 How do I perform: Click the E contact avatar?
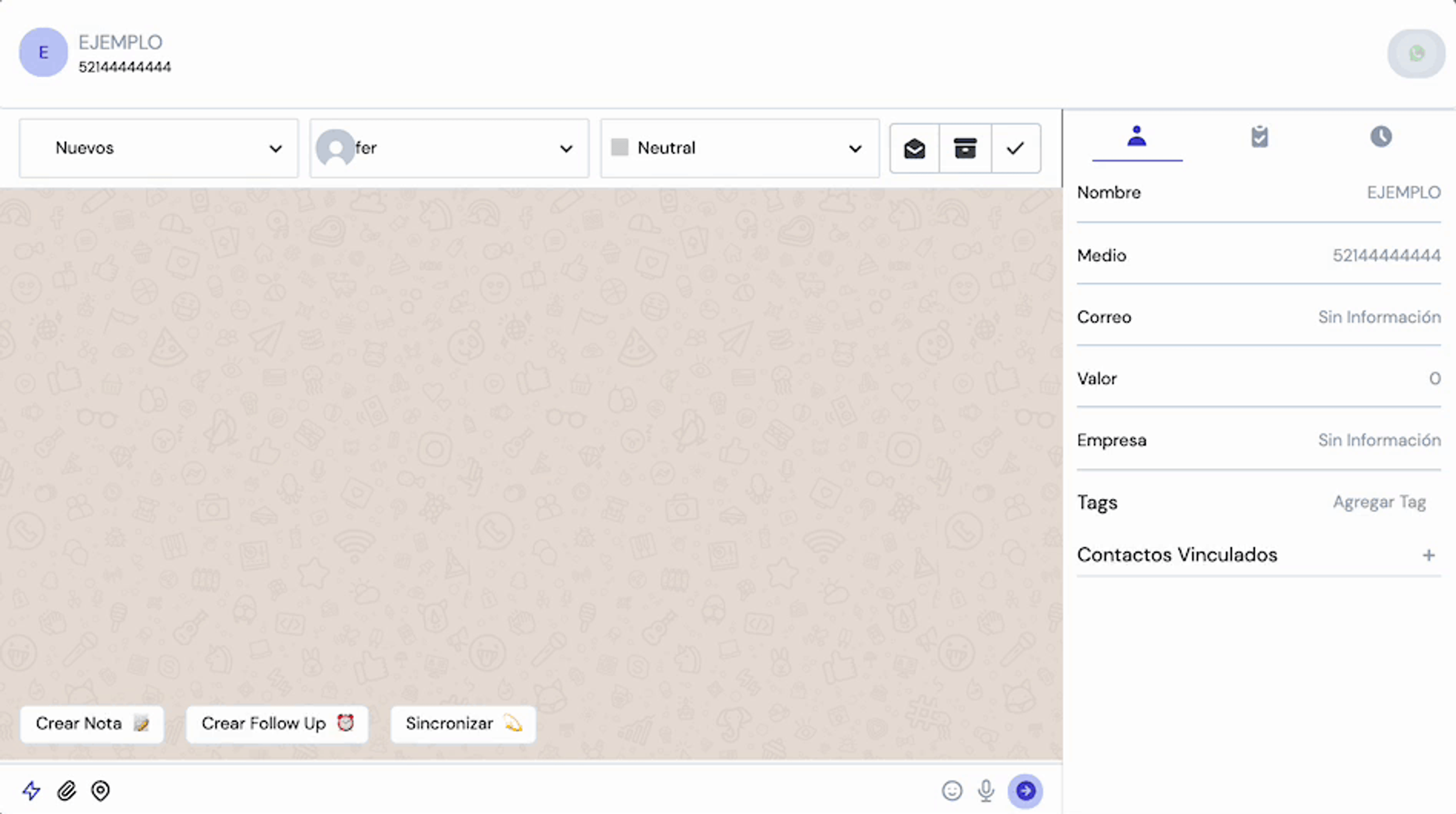point(43,53)
